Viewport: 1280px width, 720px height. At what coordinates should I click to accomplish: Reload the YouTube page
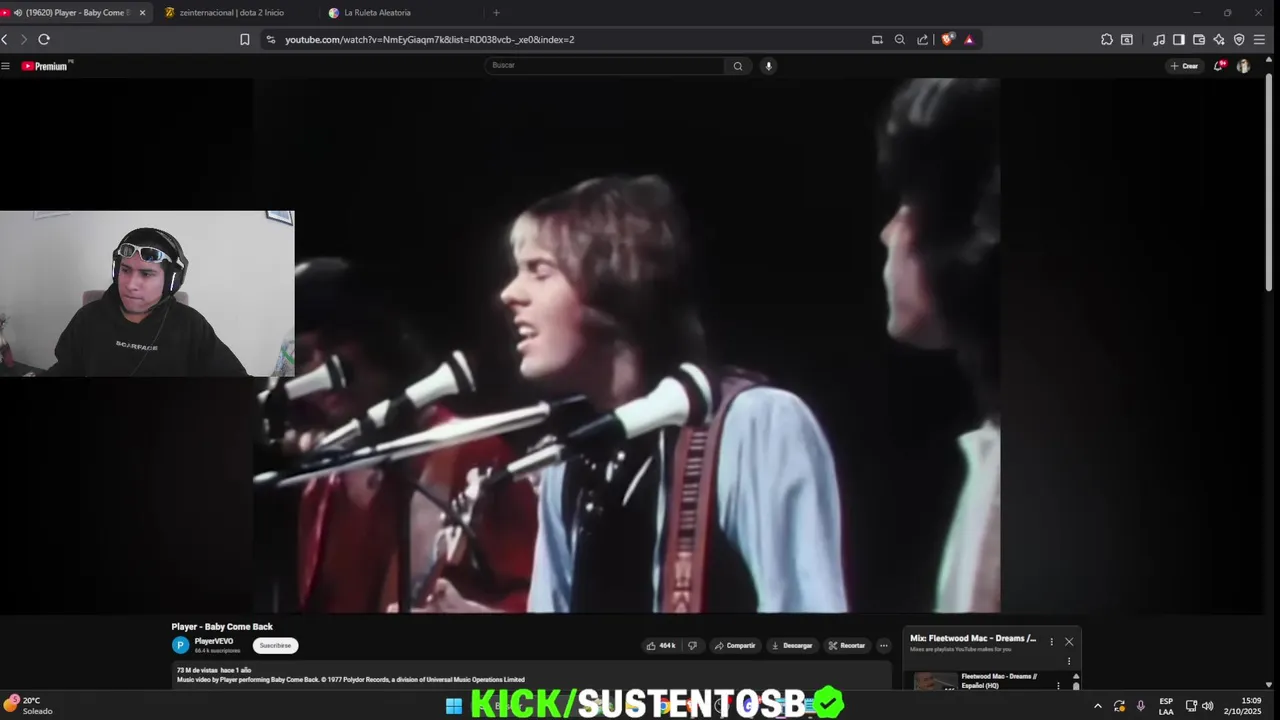pyautogui.click(x=44, y=39)
